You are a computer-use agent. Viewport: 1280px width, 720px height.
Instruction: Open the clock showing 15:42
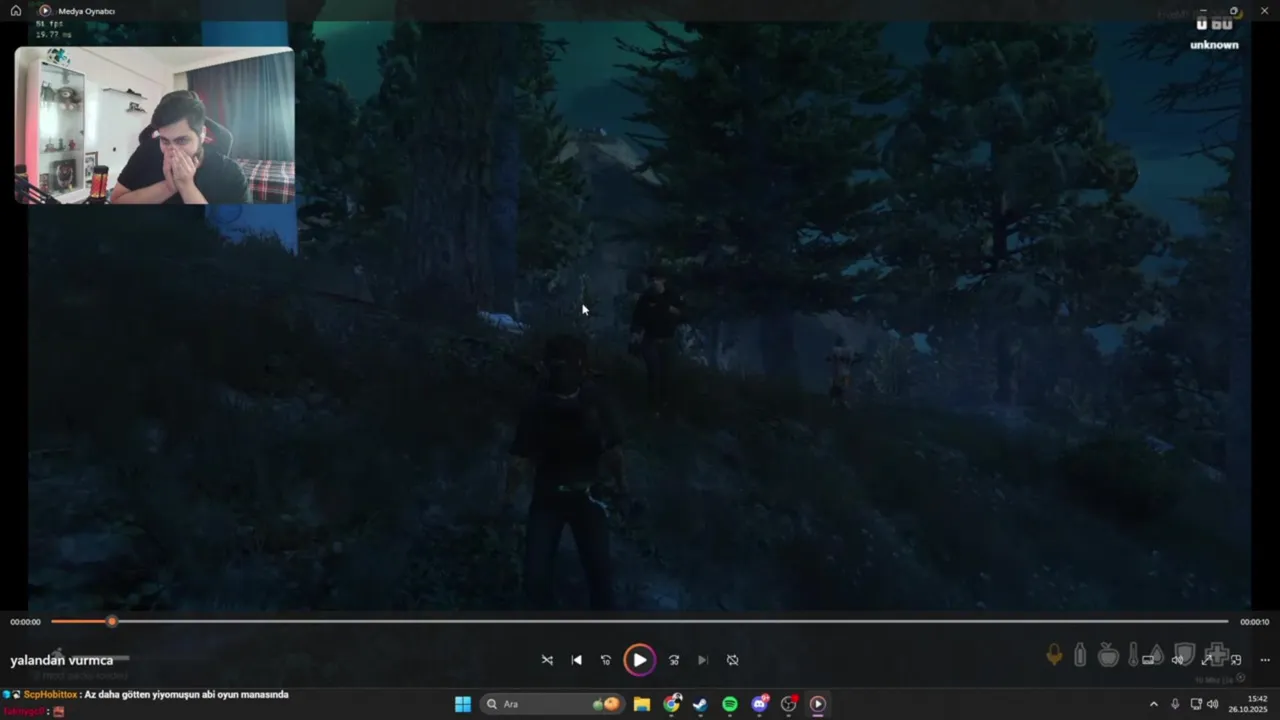point(1250,704)
